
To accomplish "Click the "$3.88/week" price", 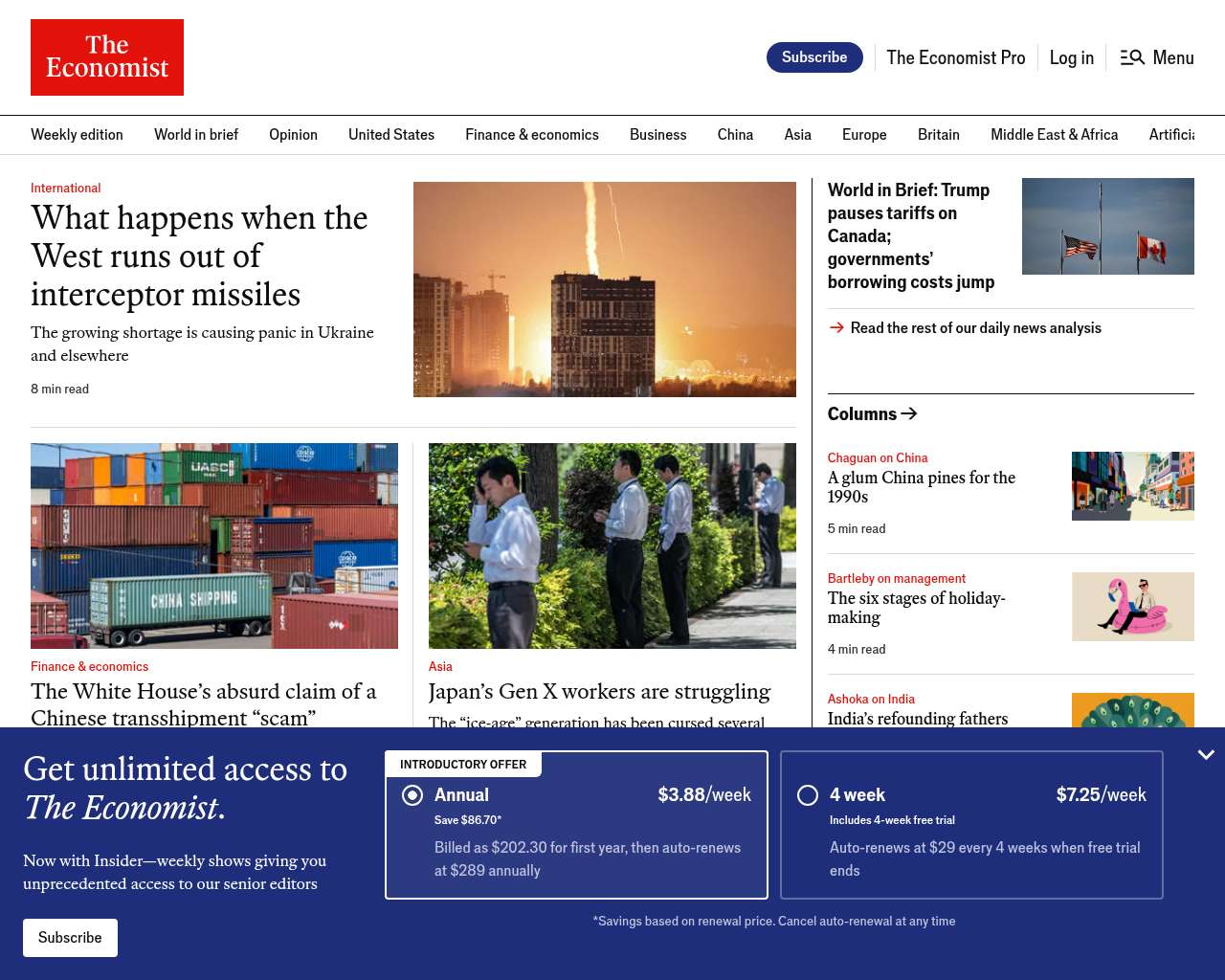I will 704,795.
